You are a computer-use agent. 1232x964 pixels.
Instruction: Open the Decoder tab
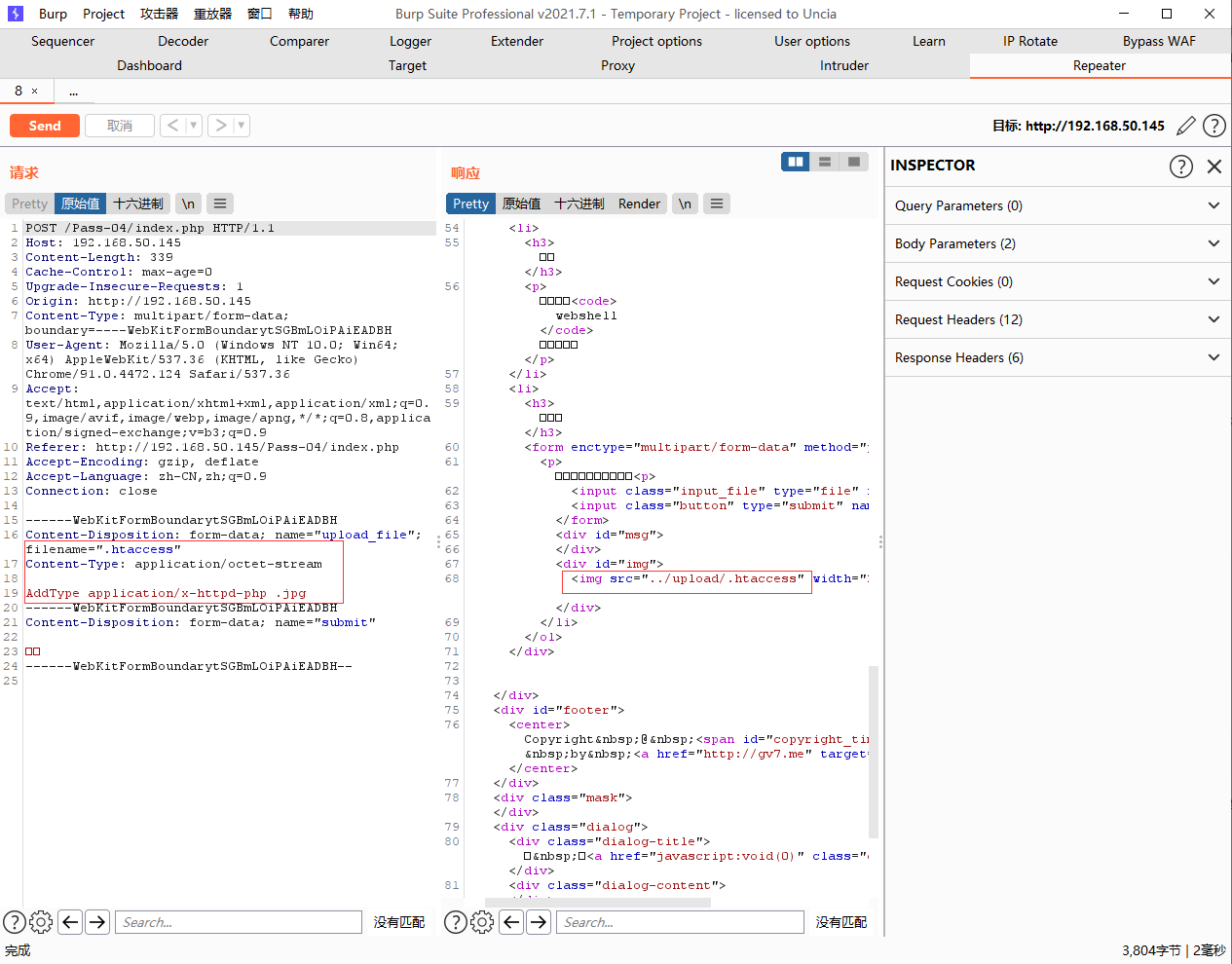coord(183,41)
